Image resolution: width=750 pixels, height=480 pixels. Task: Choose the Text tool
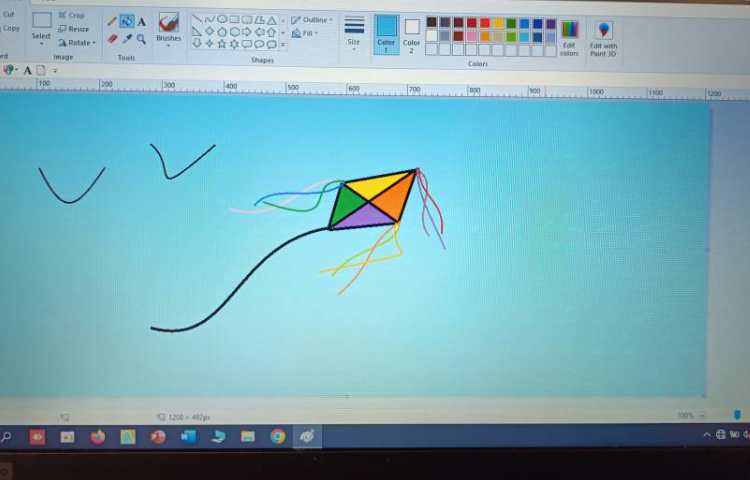[141, 21]
